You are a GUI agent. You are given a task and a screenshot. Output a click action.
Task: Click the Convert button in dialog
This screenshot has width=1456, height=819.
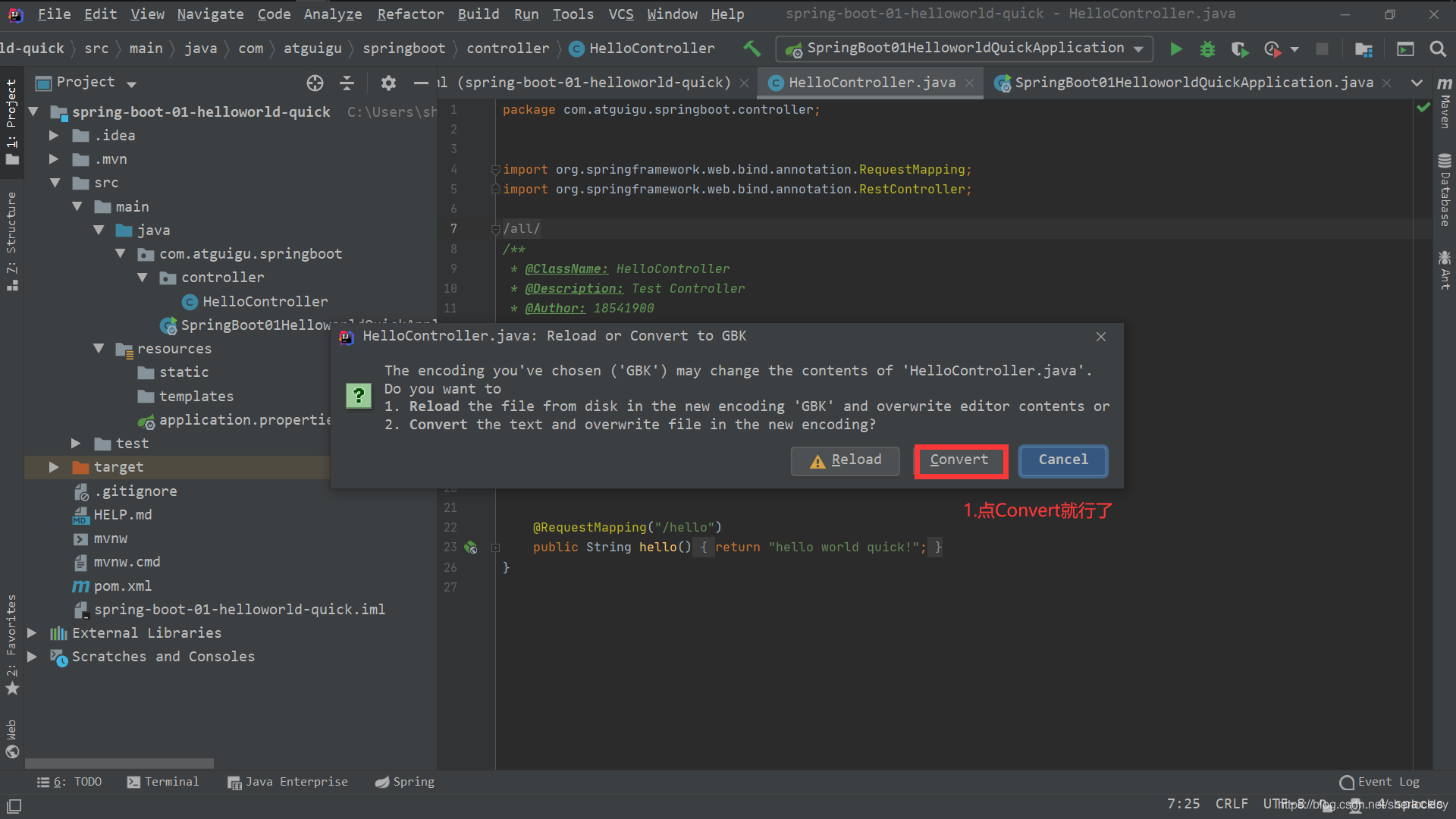point(959,460)
